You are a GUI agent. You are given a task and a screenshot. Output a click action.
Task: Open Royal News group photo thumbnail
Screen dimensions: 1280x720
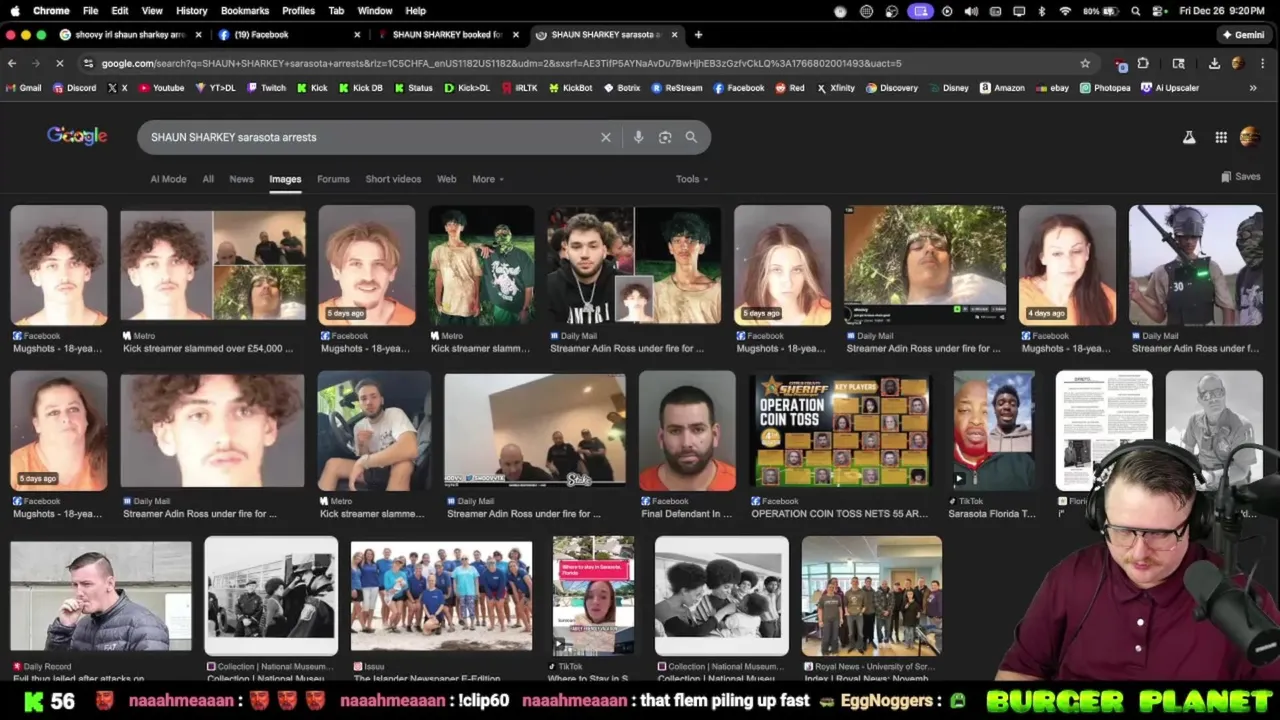871,596
